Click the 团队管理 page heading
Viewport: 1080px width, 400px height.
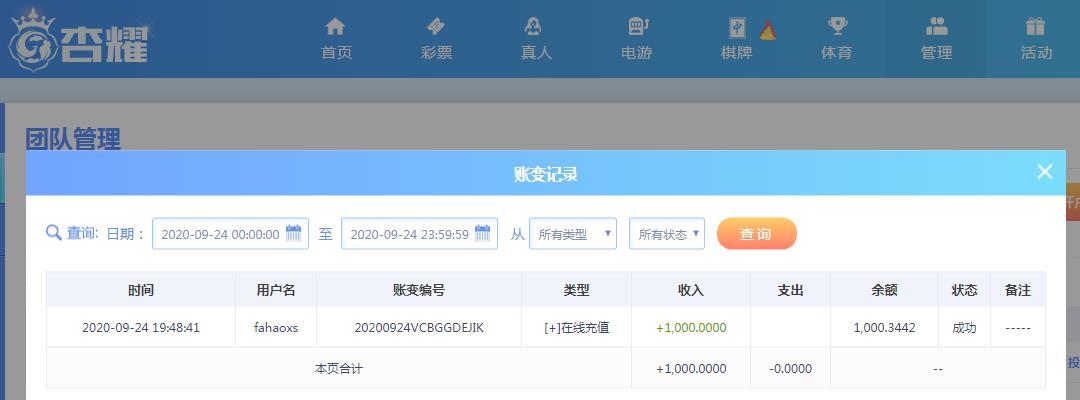tap(73, 138)
